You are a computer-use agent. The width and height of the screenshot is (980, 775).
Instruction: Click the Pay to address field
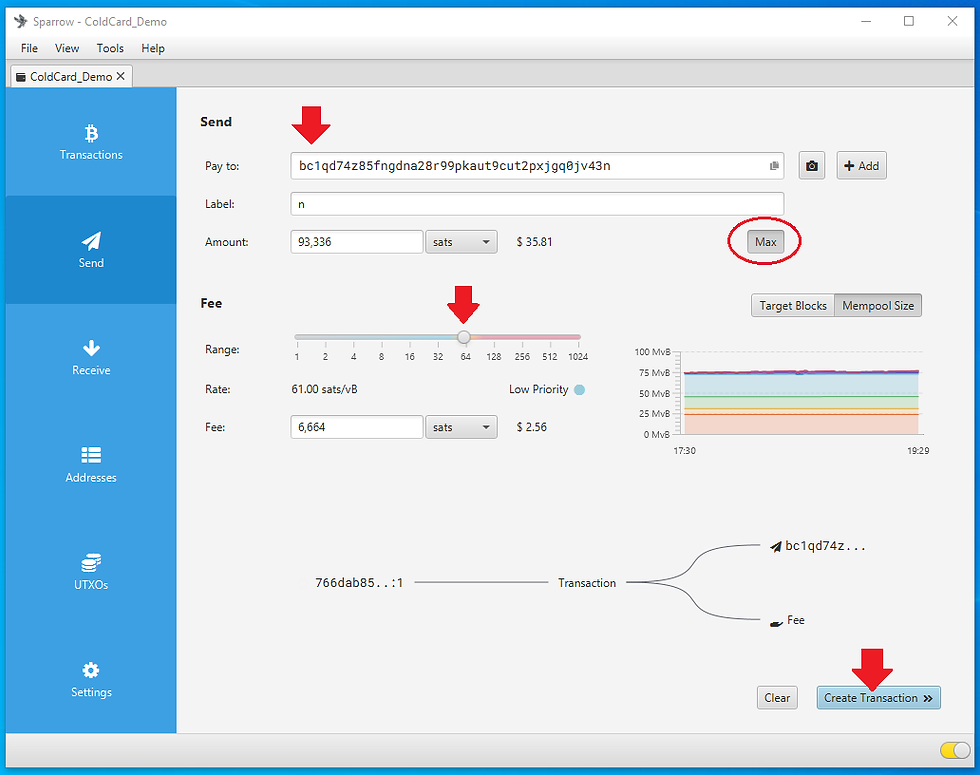tap(537, 166)
